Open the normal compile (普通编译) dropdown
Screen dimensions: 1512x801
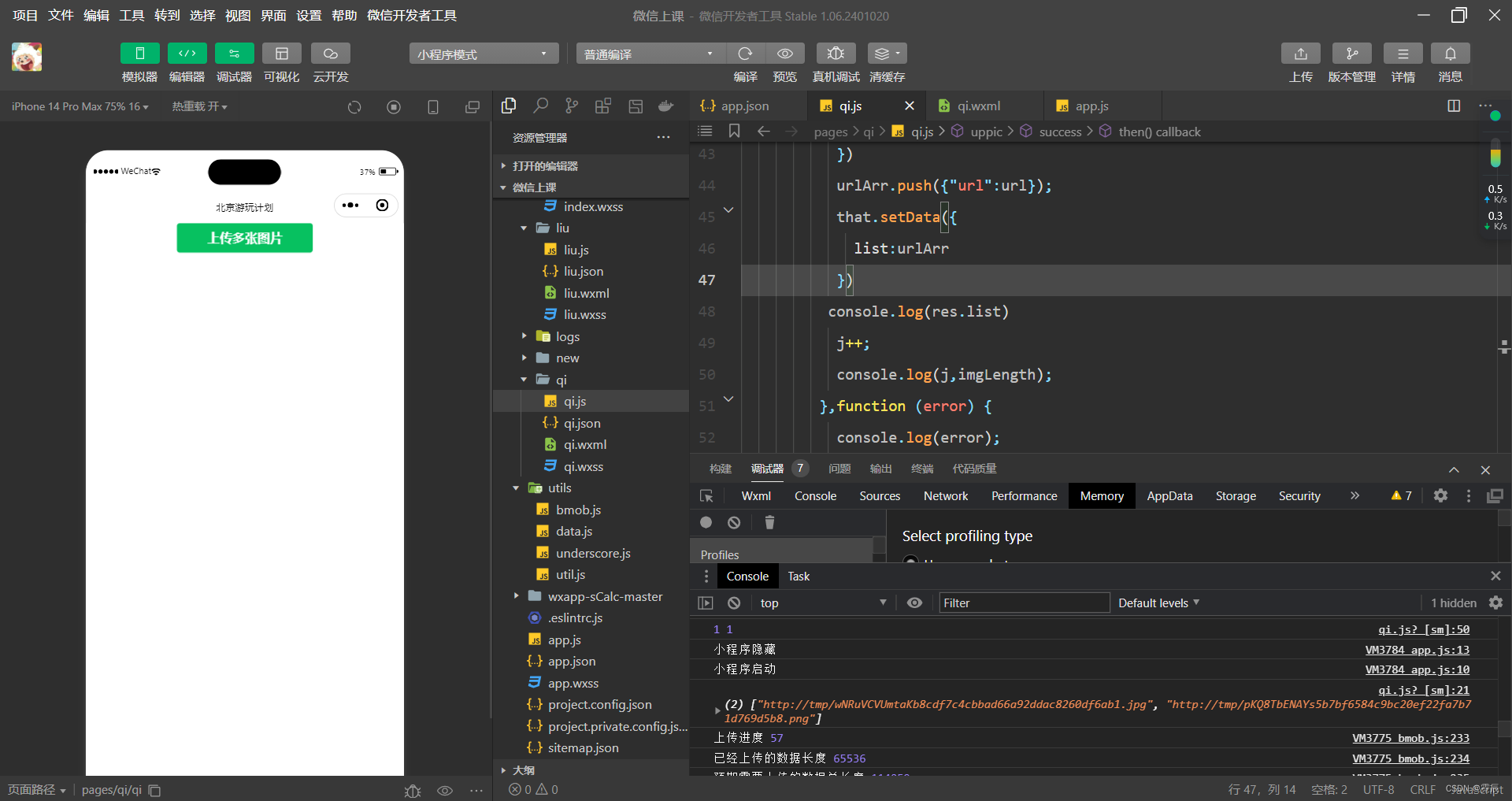pos(650,54)
